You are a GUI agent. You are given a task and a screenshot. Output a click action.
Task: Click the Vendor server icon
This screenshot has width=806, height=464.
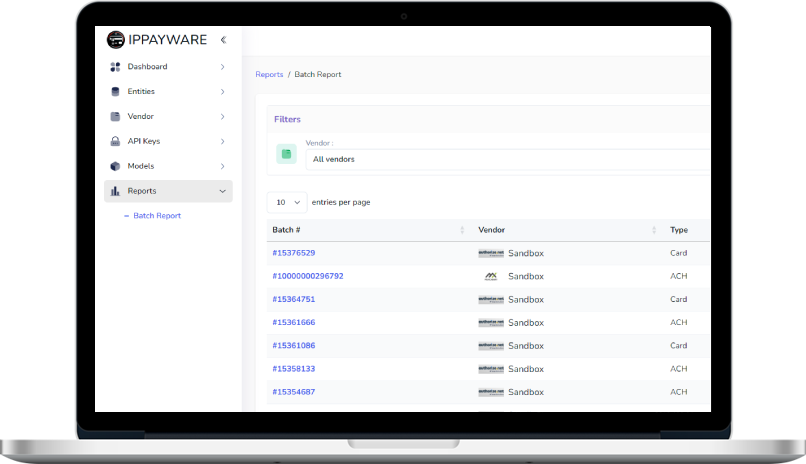115,117
